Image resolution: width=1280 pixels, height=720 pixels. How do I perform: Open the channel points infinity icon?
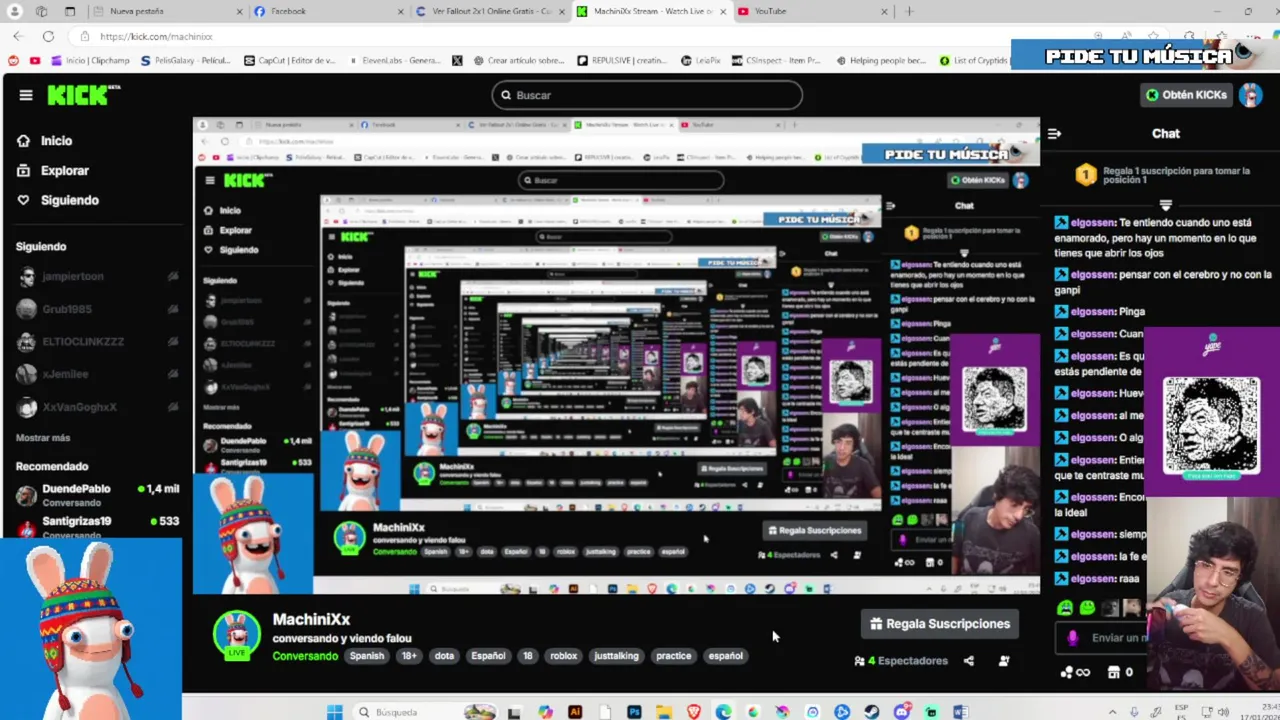pos(1076,672)
